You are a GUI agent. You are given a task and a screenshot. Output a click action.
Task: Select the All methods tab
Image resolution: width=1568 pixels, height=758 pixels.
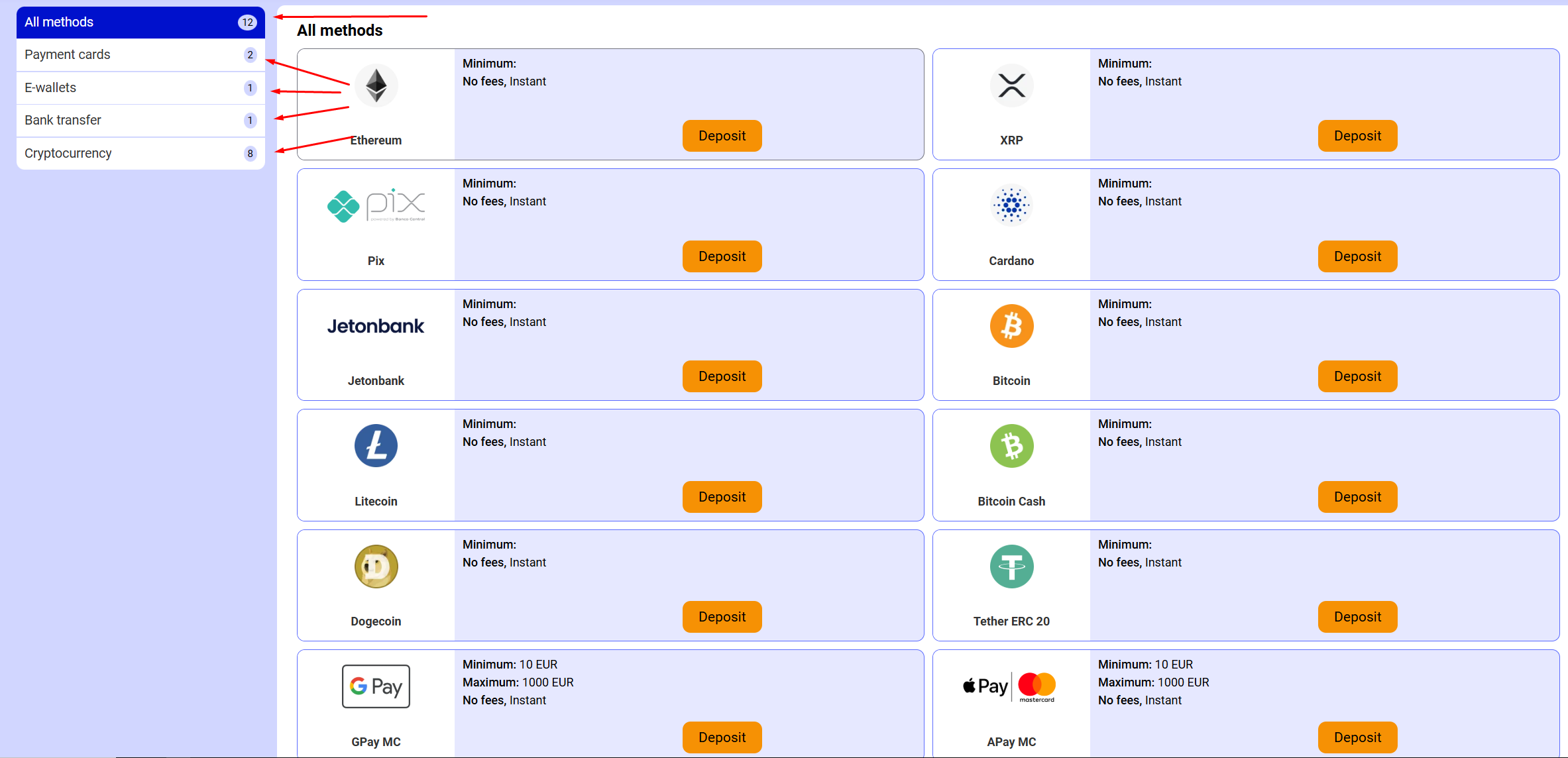(140, 22)
